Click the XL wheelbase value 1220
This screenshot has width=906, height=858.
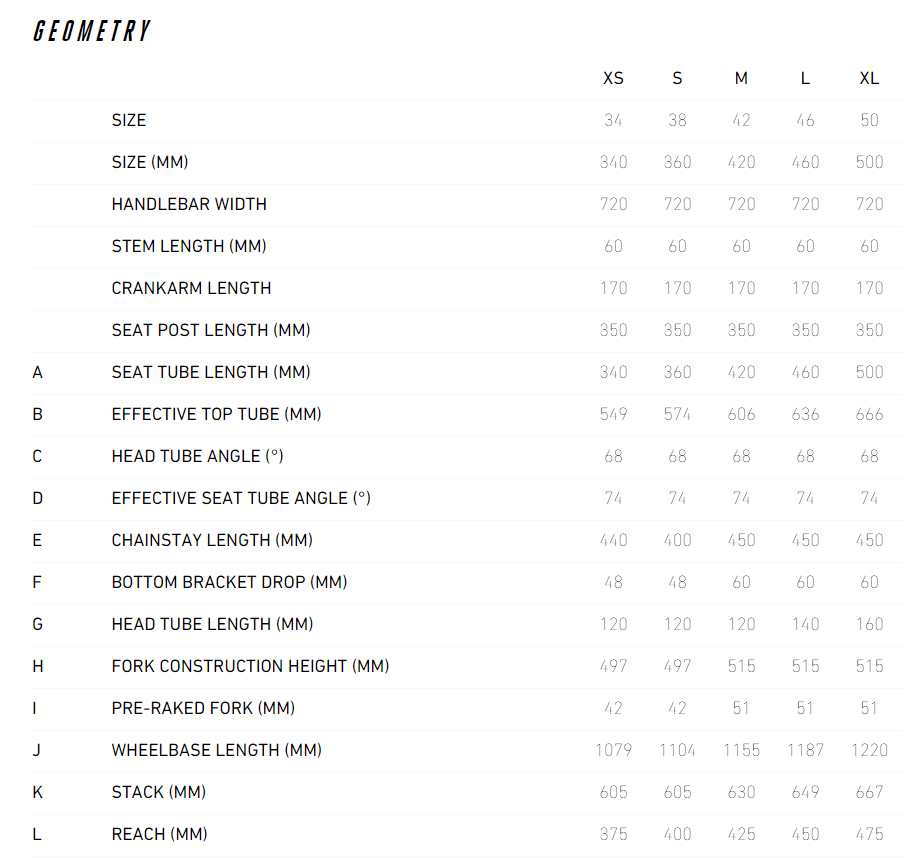pos(869,751)
